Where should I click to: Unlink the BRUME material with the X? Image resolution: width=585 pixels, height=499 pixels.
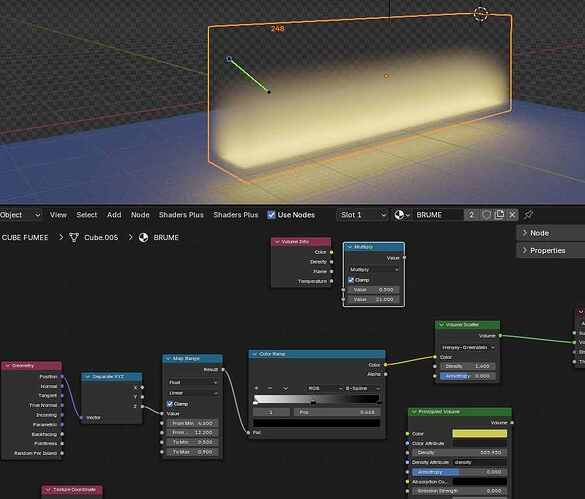[512, 215]
